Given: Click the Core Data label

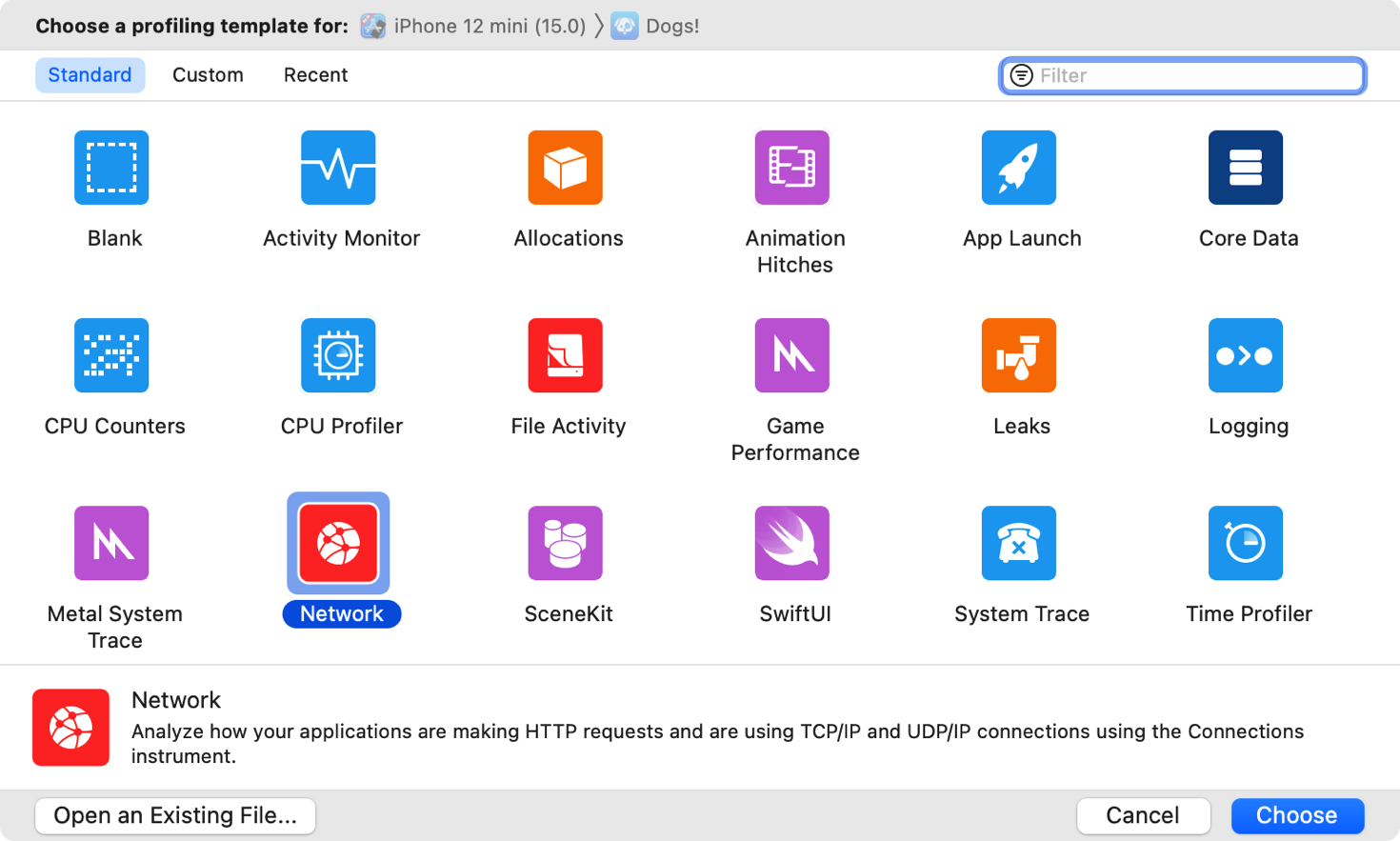Looking at the screenshot, I should 1249,238.
